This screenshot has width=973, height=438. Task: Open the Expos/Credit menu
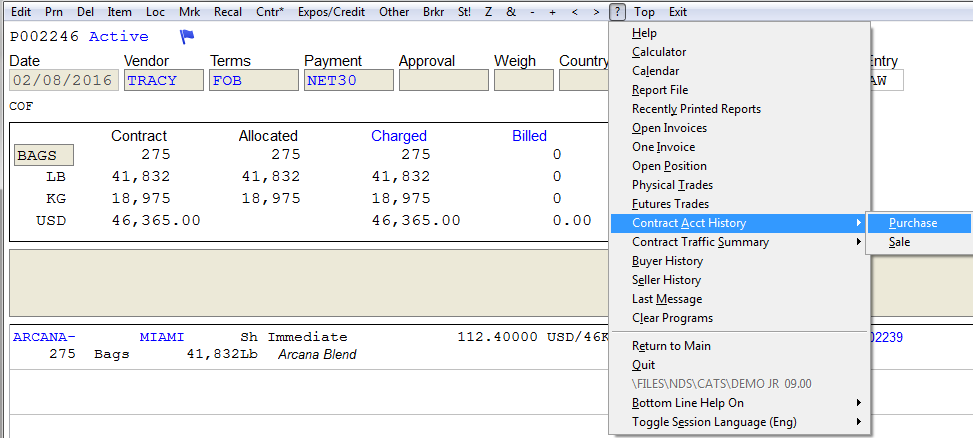(331, 12)
